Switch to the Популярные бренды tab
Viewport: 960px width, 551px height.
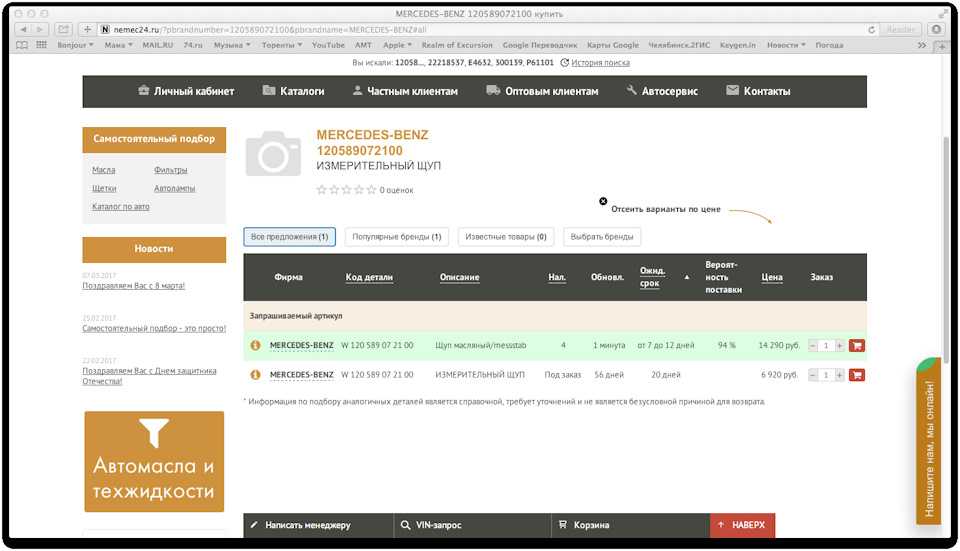[x=396, y=237]
